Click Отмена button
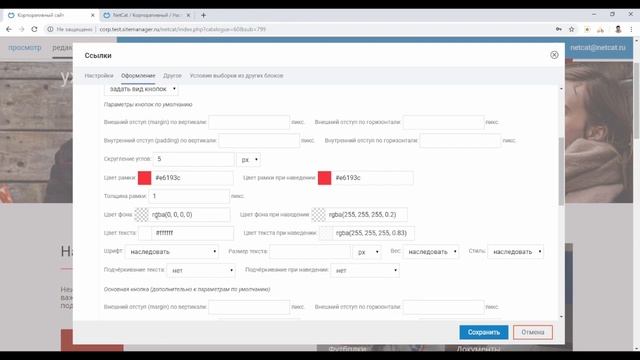Image resolution: width=640 pixels, height=360 pixels. point(533,332)
